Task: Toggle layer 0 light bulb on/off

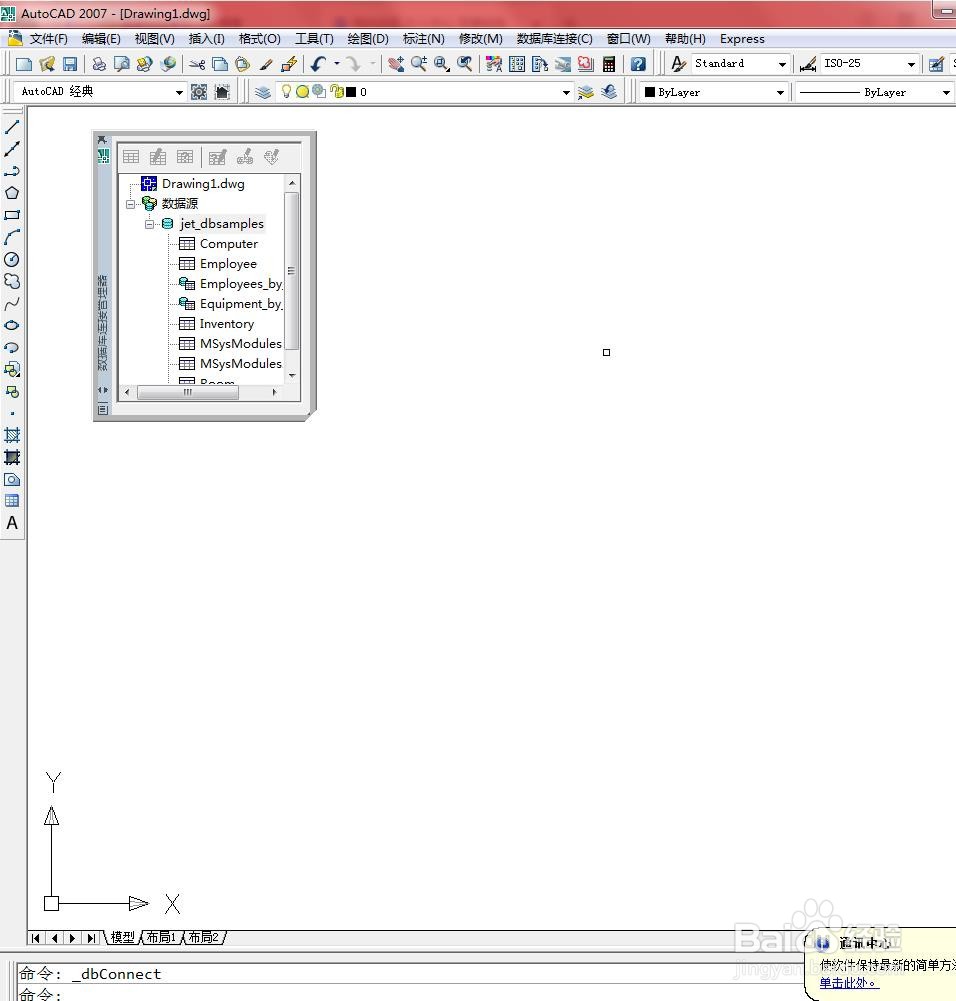Action: pos(286,91)
